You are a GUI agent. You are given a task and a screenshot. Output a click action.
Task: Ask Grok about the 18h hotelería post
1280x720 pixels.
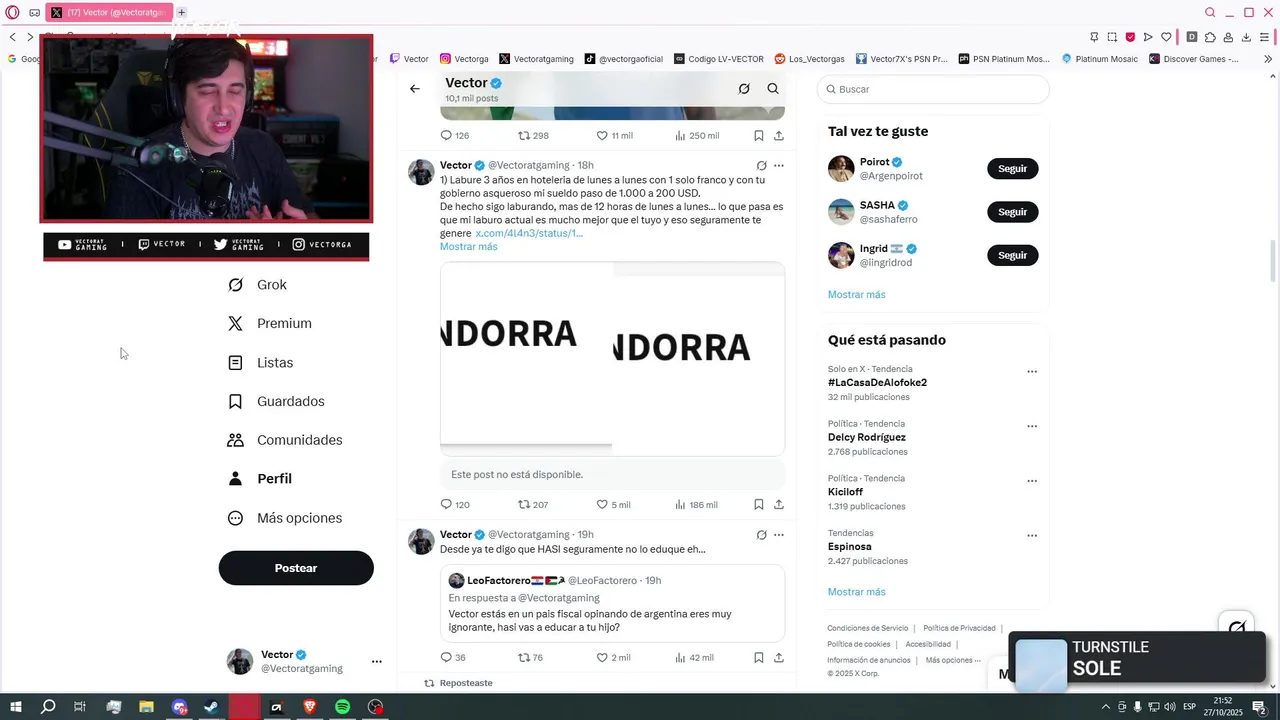(x=761, y=166)
